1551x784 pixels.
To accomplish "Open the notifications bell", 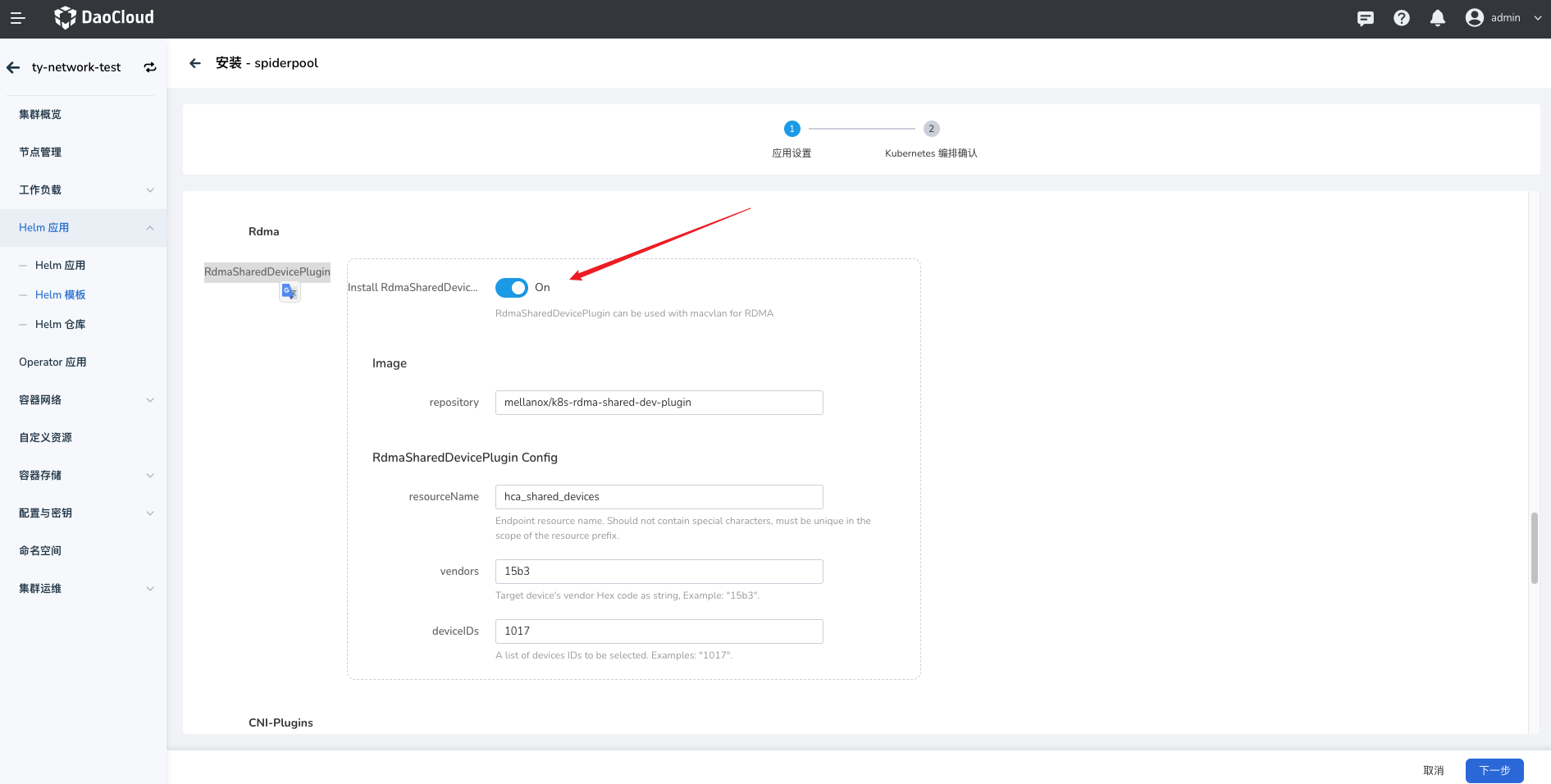I will click(x=1437, y=18).
